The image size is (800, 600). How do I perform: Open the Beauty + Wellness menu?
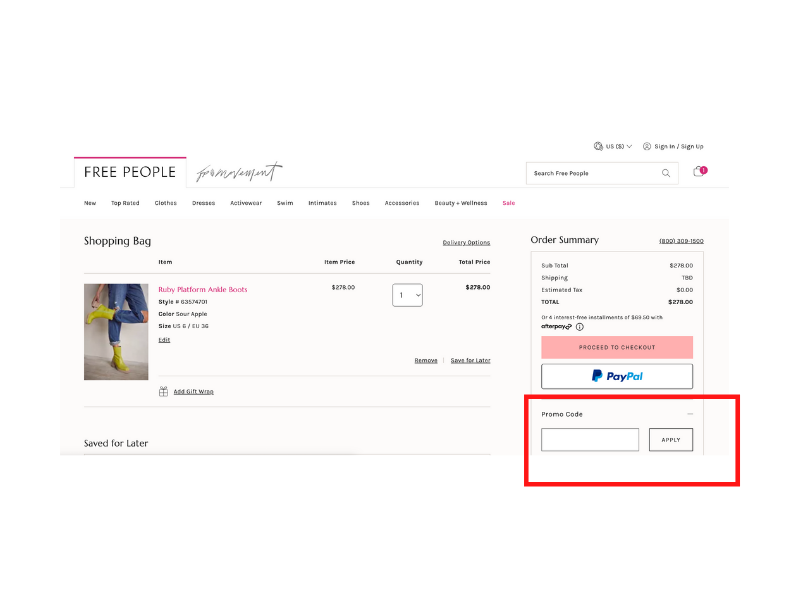tap(460, 203)
